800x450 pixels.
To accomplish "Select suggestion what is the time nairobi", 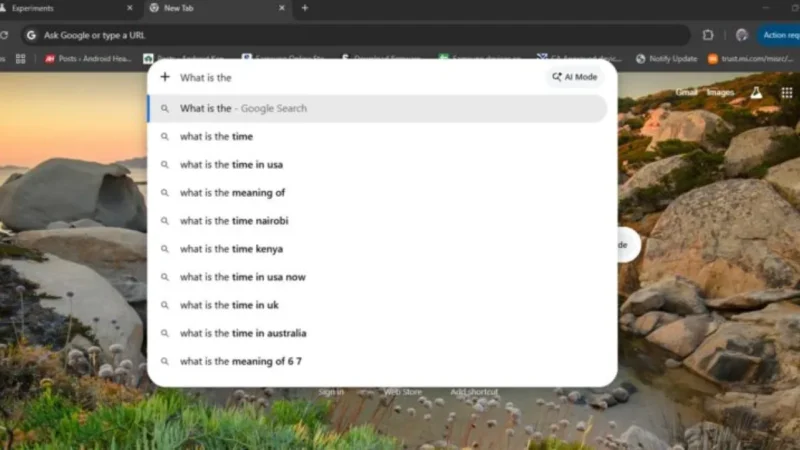I will [x=378, y=220].
